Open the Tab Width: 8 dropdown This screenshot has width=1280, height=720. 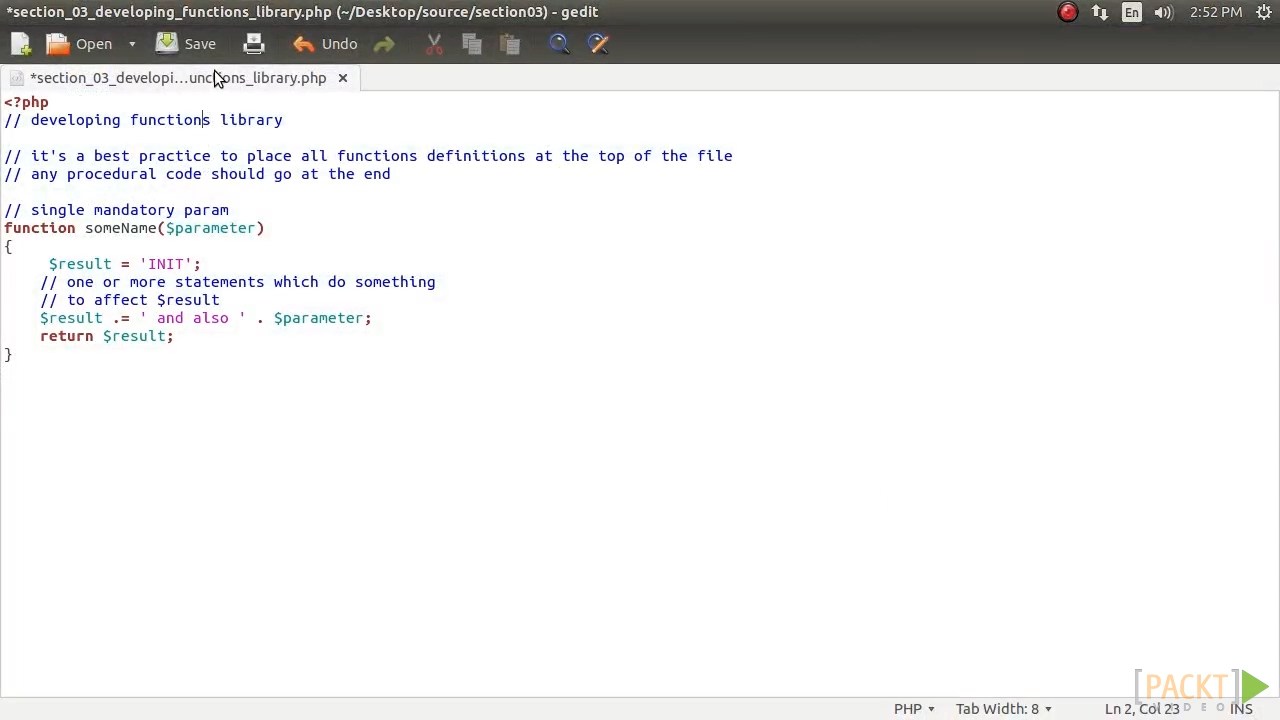1003,709
